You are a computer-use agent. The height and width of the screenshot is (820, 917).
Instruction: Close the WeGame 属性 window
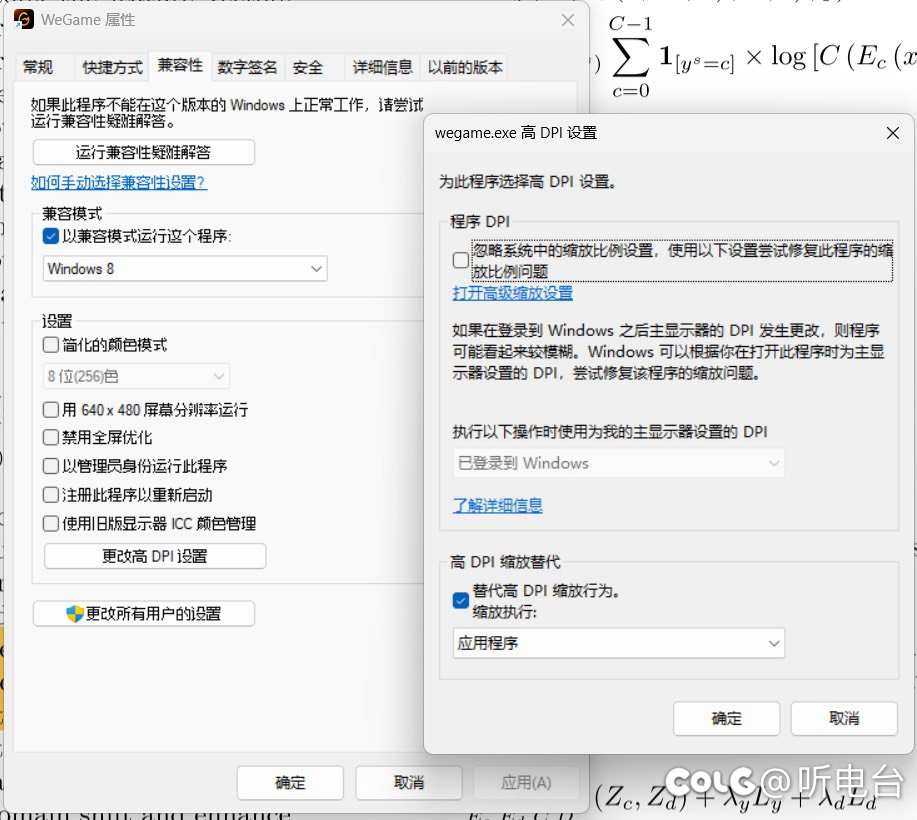point(567,20)
